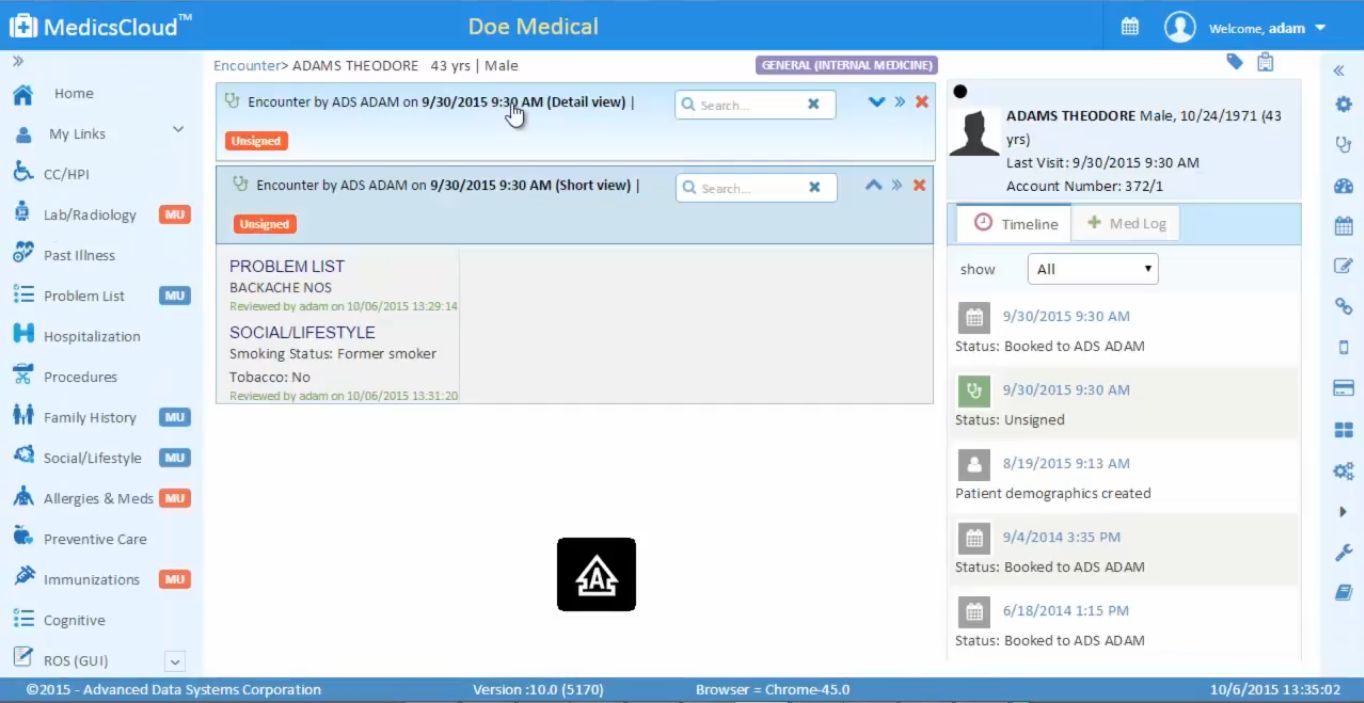Open the Welcome adam user dropdown
1364x703 pixels.
coord(1267,28)
